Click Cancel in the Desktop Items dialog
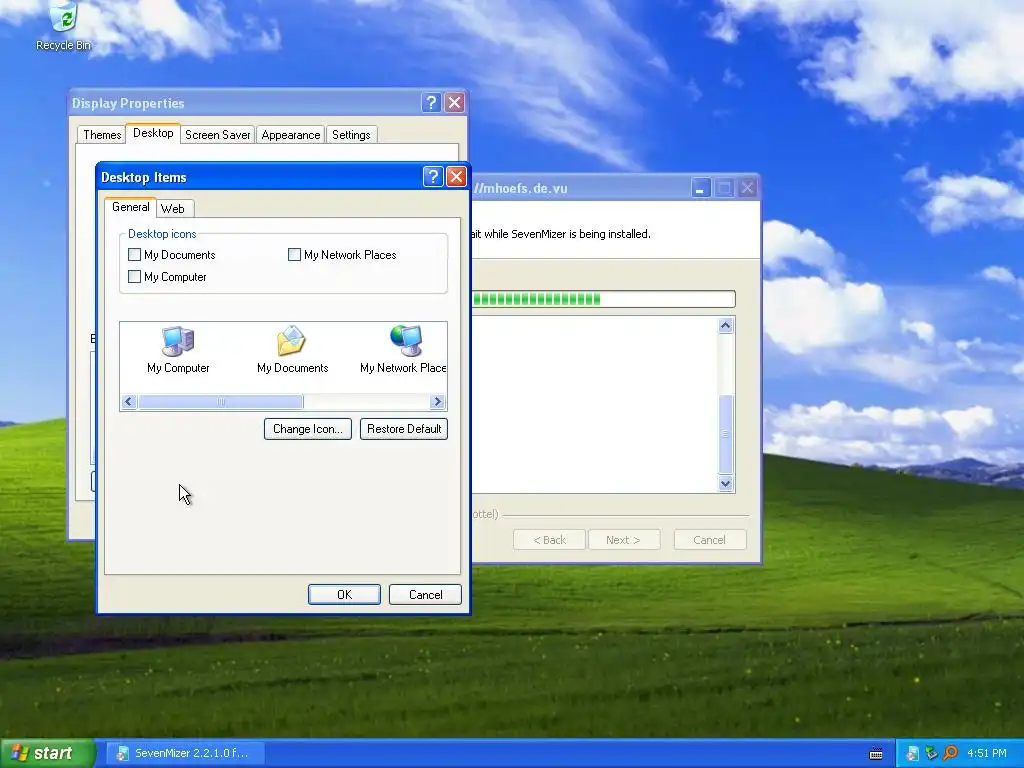 (x=425, y=594)
